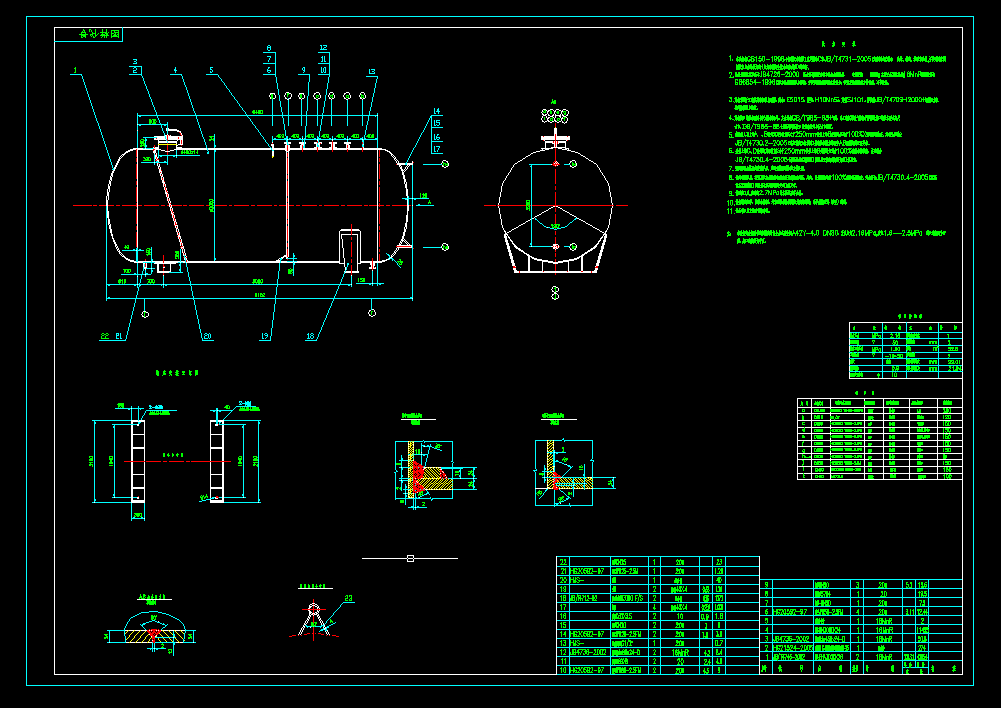Select callout number 8 above the central nozzle stack
The height and width of the screenshot is (708, 1001).
[269, 48]
